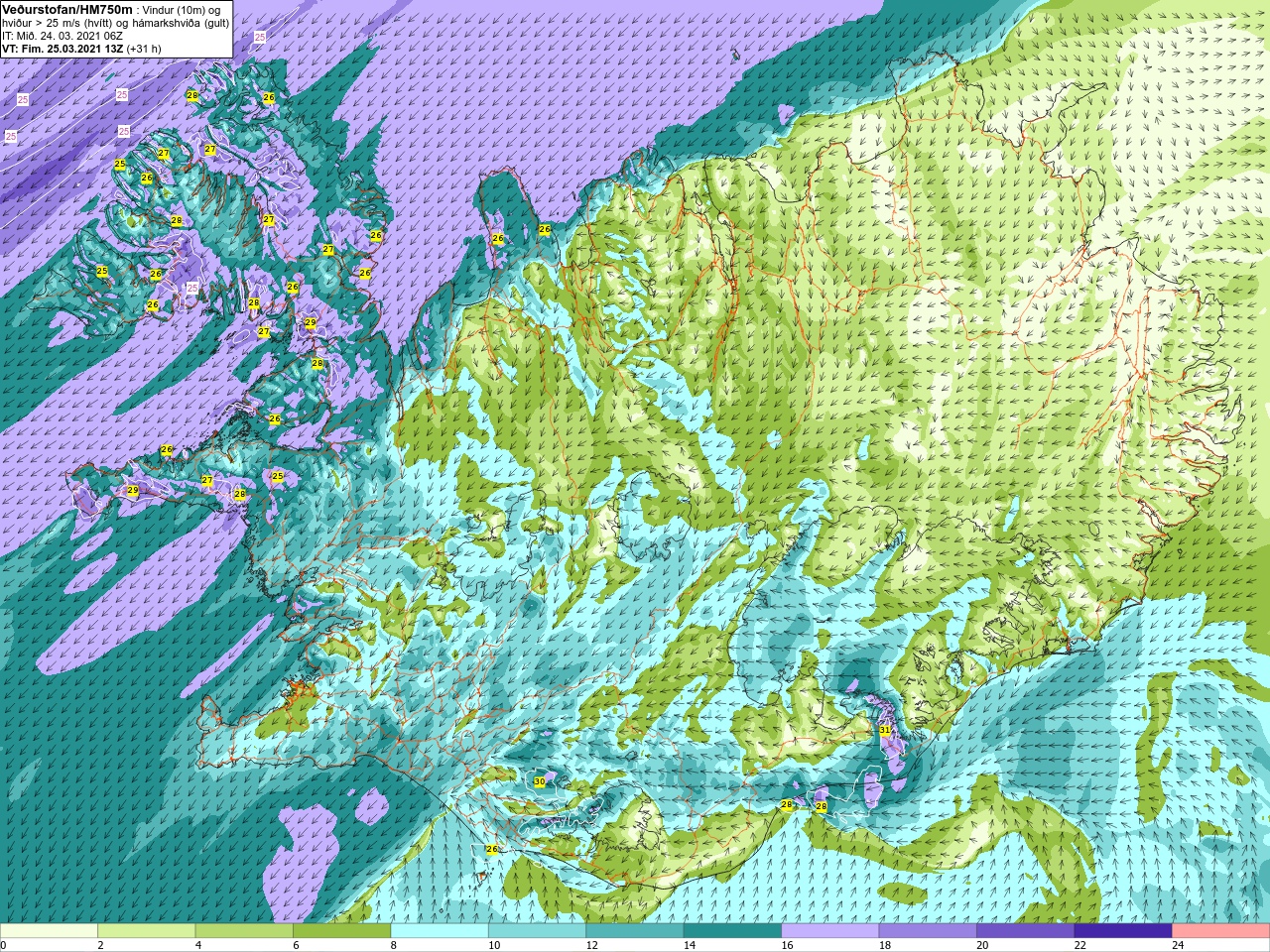1270x952 pixels.
Task: Click the 'Vindur (10m) og' header text
Action: point(182,10)
